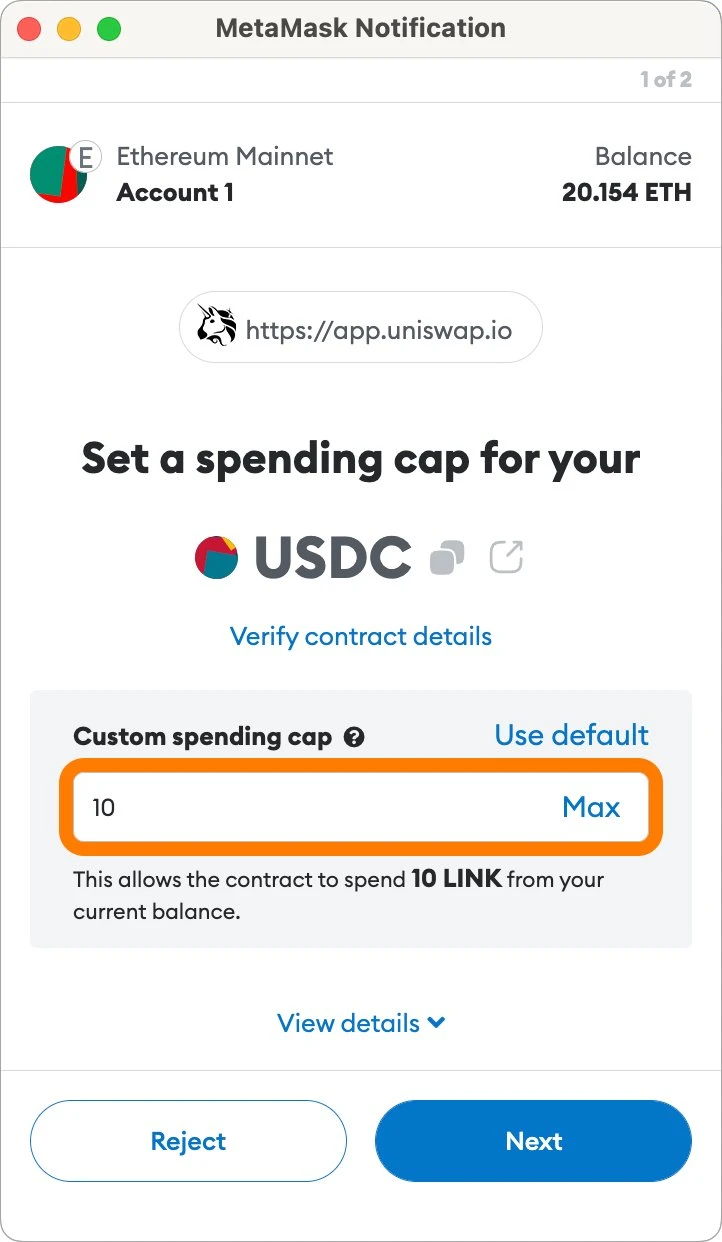Click the 1 of 2 request counter
The width and height of the screenshot is (722, 1242).
click(666, 79)
